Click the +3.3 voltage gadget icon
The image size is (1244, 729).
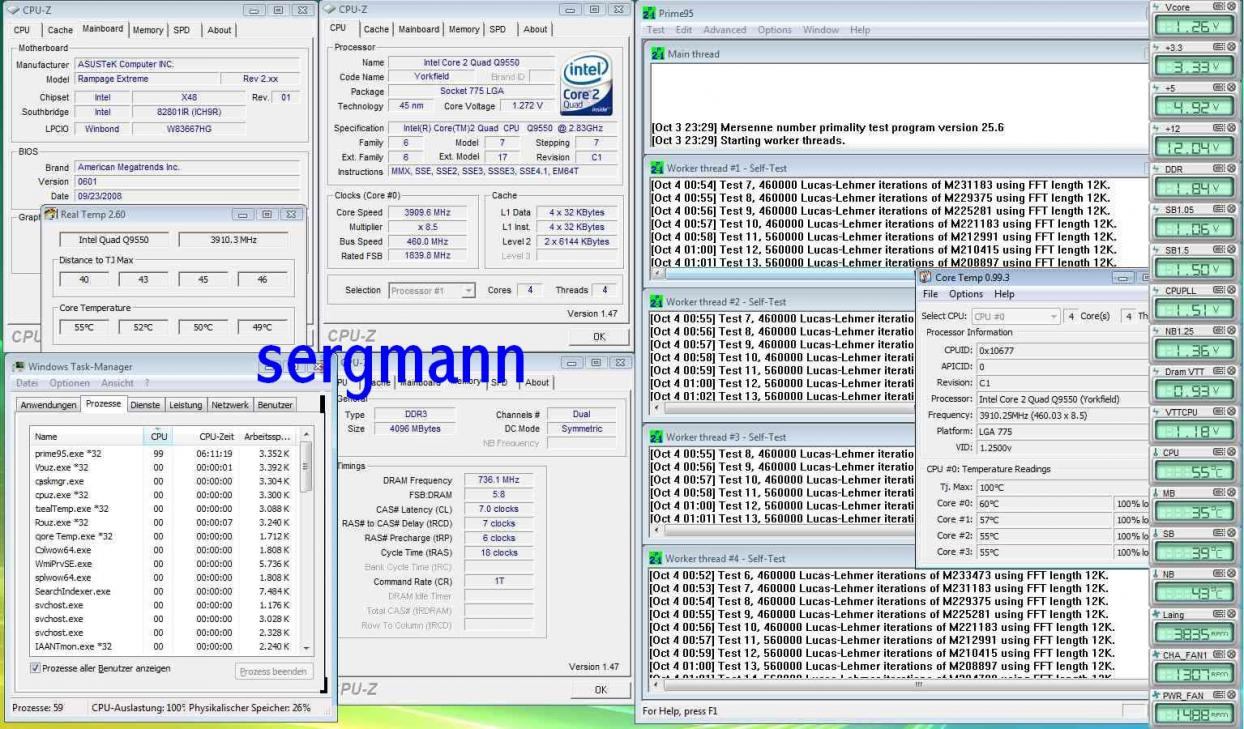(1157, 47)
